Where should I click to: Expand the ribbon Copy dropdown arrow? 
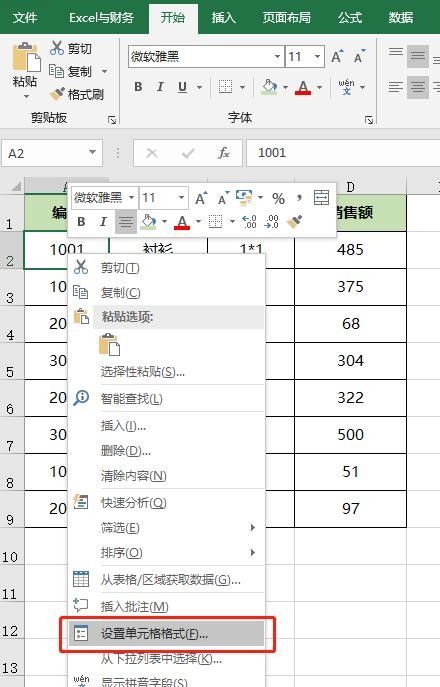pyautogui.click(x=104, y=71)
